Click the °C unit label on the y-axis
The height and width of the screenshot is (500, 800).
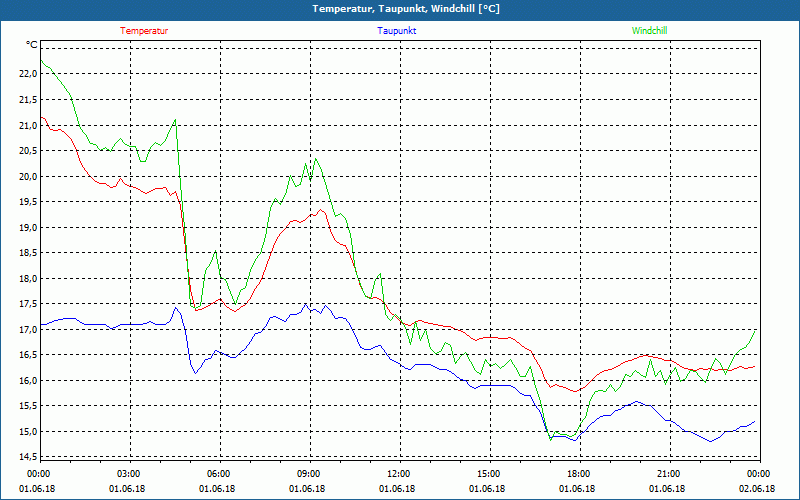pyautogui.click(x=32, y=45)
